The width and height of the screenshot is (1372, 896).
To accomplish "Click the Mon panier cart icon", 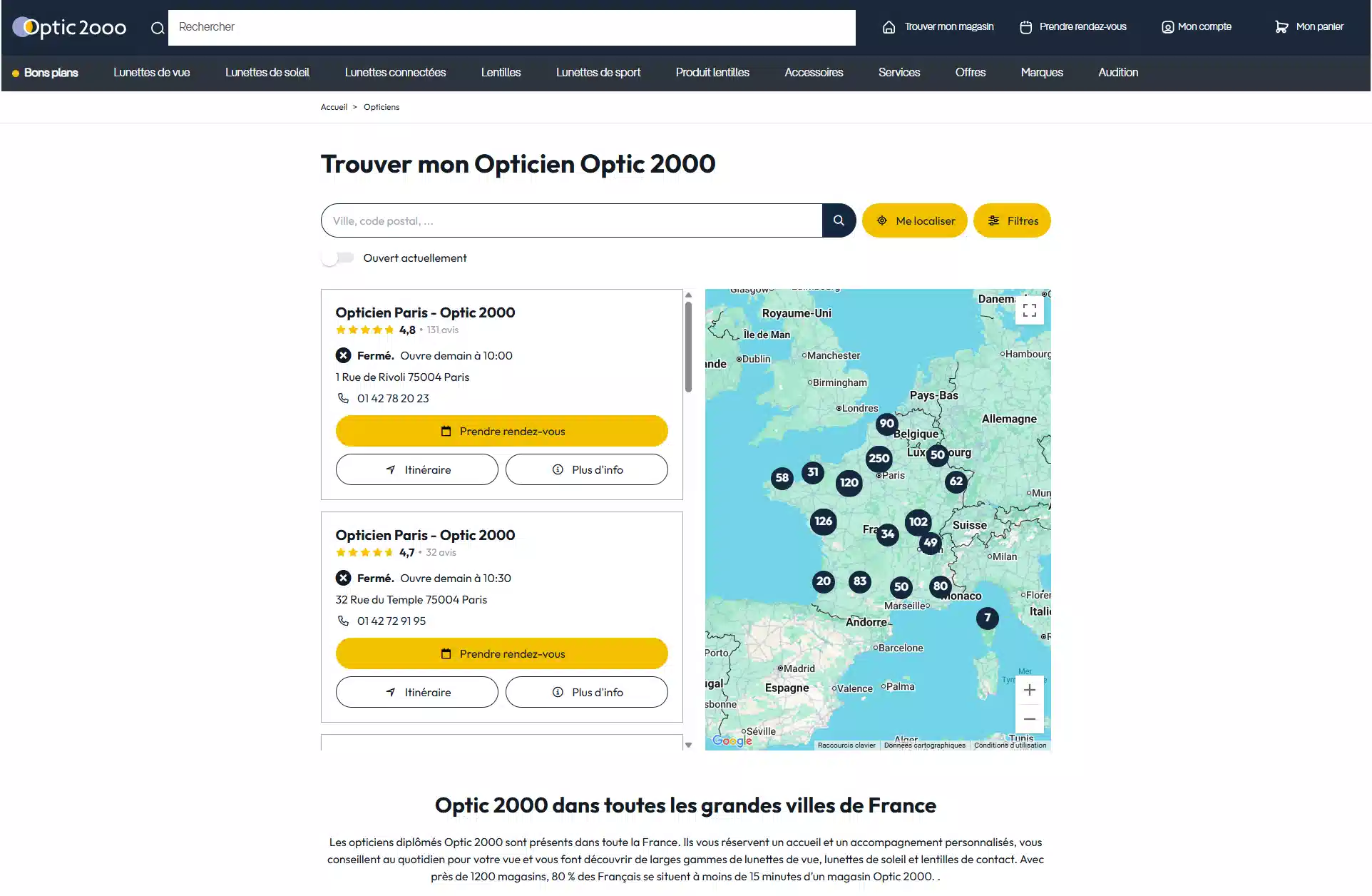I will 1281,27.
